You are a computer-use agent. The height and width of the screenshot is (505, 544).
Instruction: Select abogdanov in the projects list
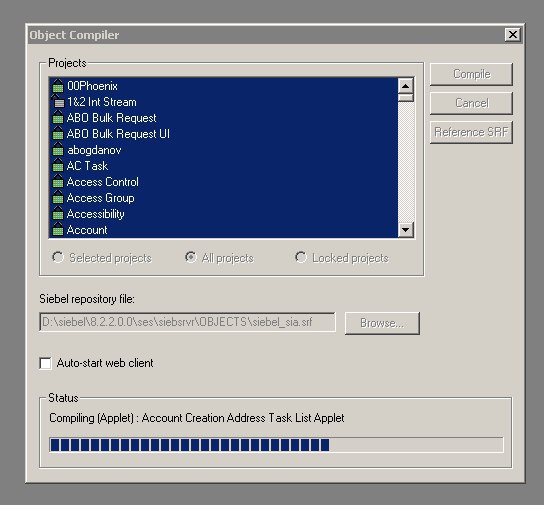point(94,150)
